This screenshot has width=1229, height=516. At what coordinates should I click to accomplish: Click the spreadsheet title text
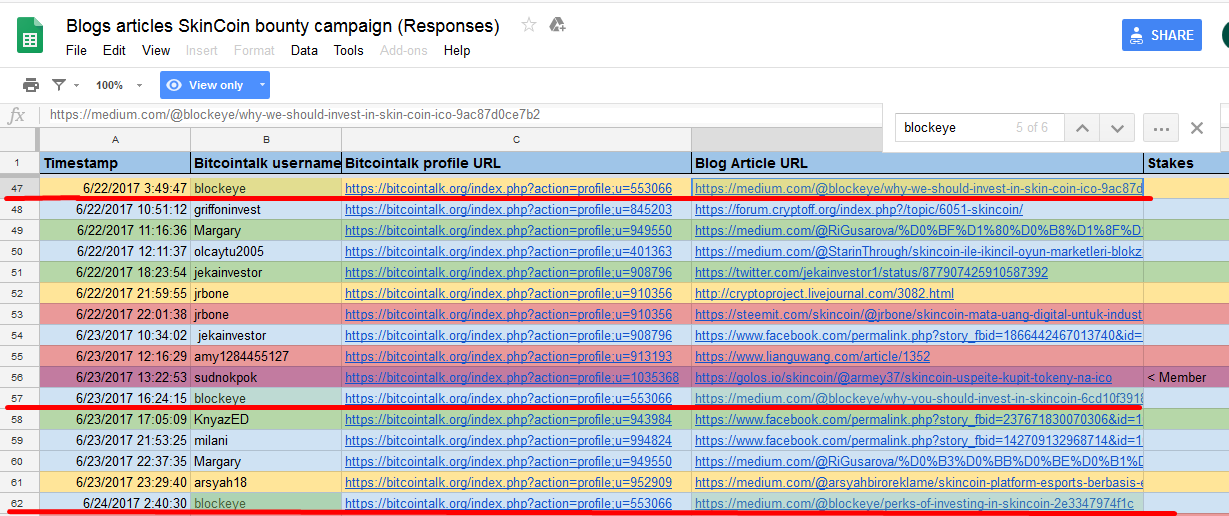283,25
